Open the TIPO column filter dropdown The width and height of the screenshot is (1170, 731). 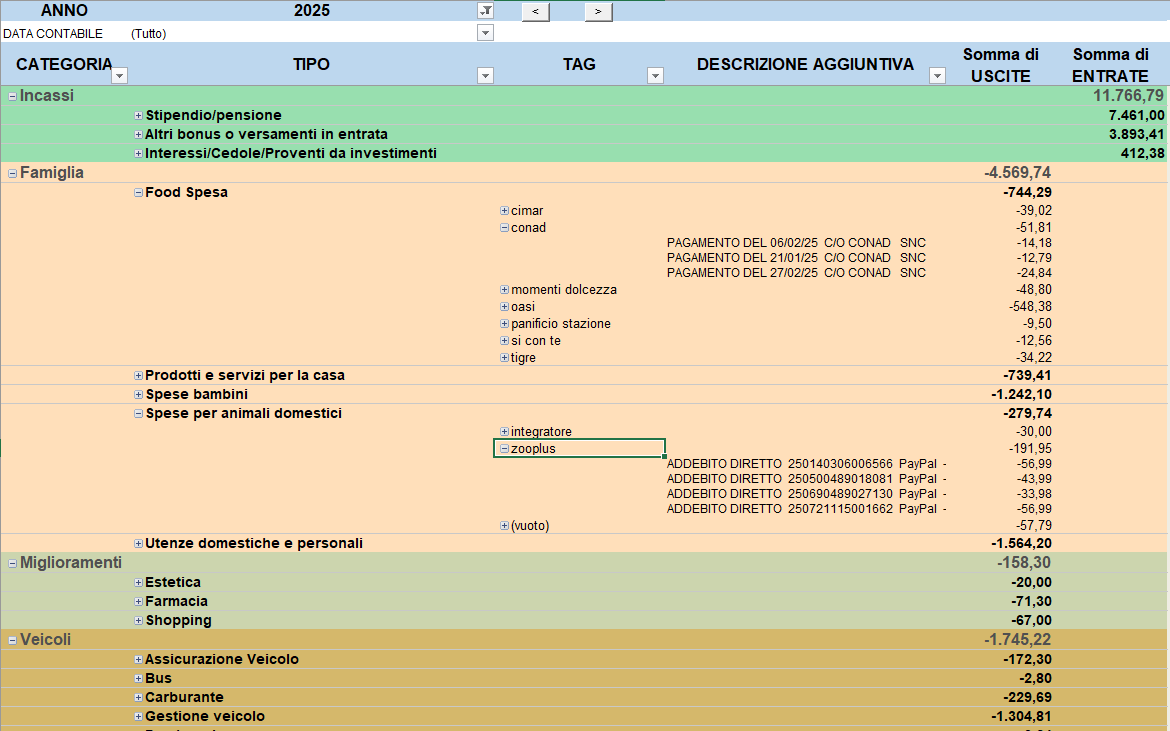click(485, 75)
